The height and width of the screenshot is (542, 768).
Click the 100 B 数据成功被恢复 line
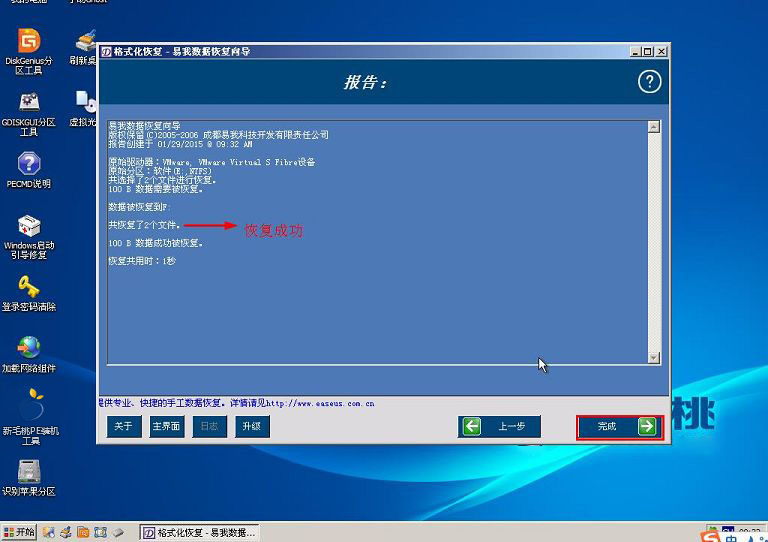155,243
